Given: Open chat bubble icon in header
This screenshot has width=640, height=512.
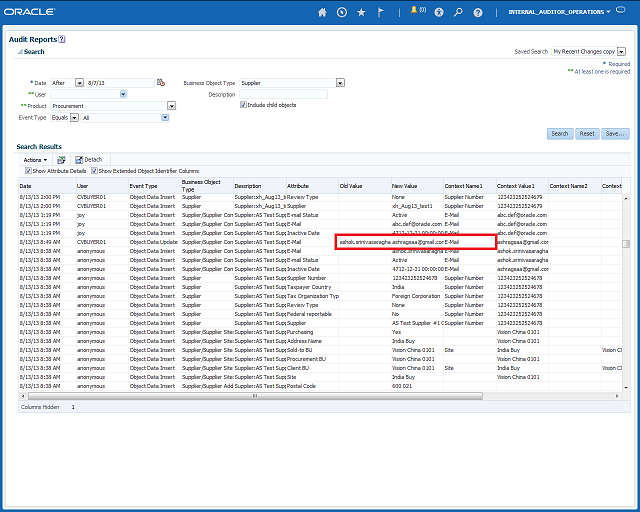Looking at the screenshot, I should tap(620, 11).
